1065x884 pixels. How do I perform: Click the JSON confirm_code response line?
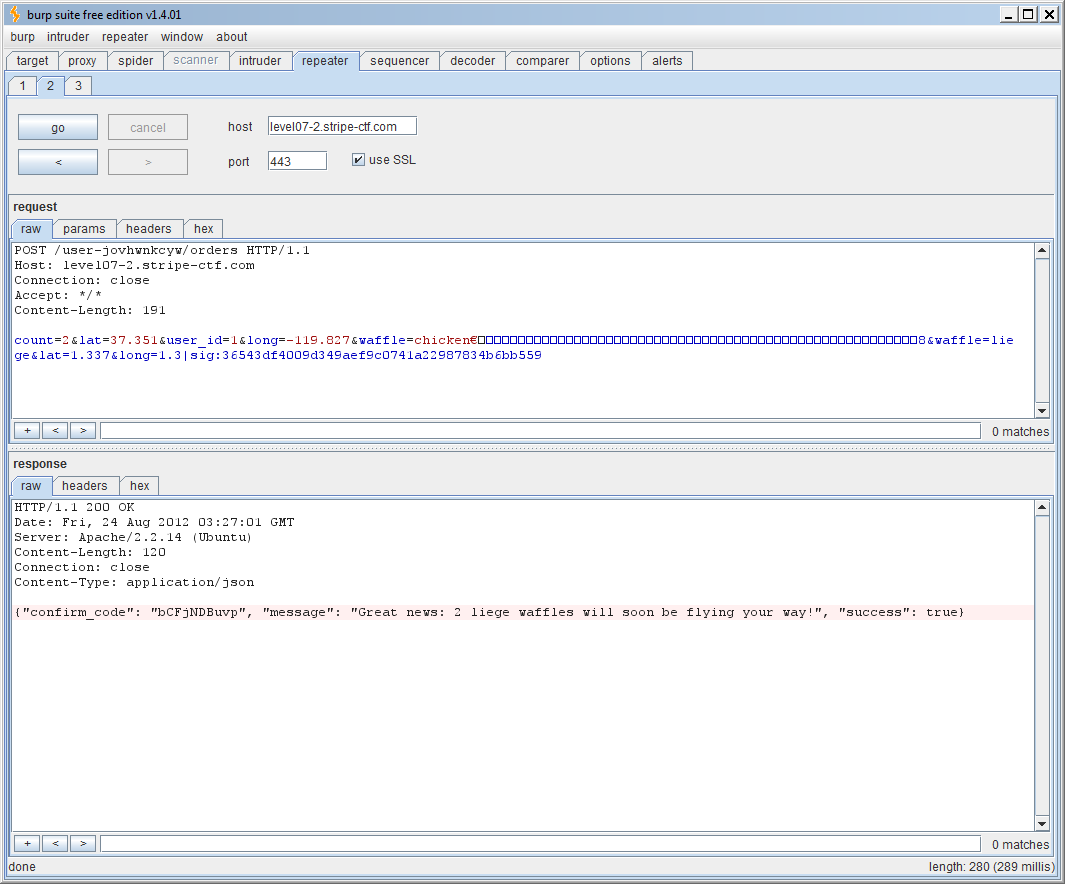[x=489, y=612]
